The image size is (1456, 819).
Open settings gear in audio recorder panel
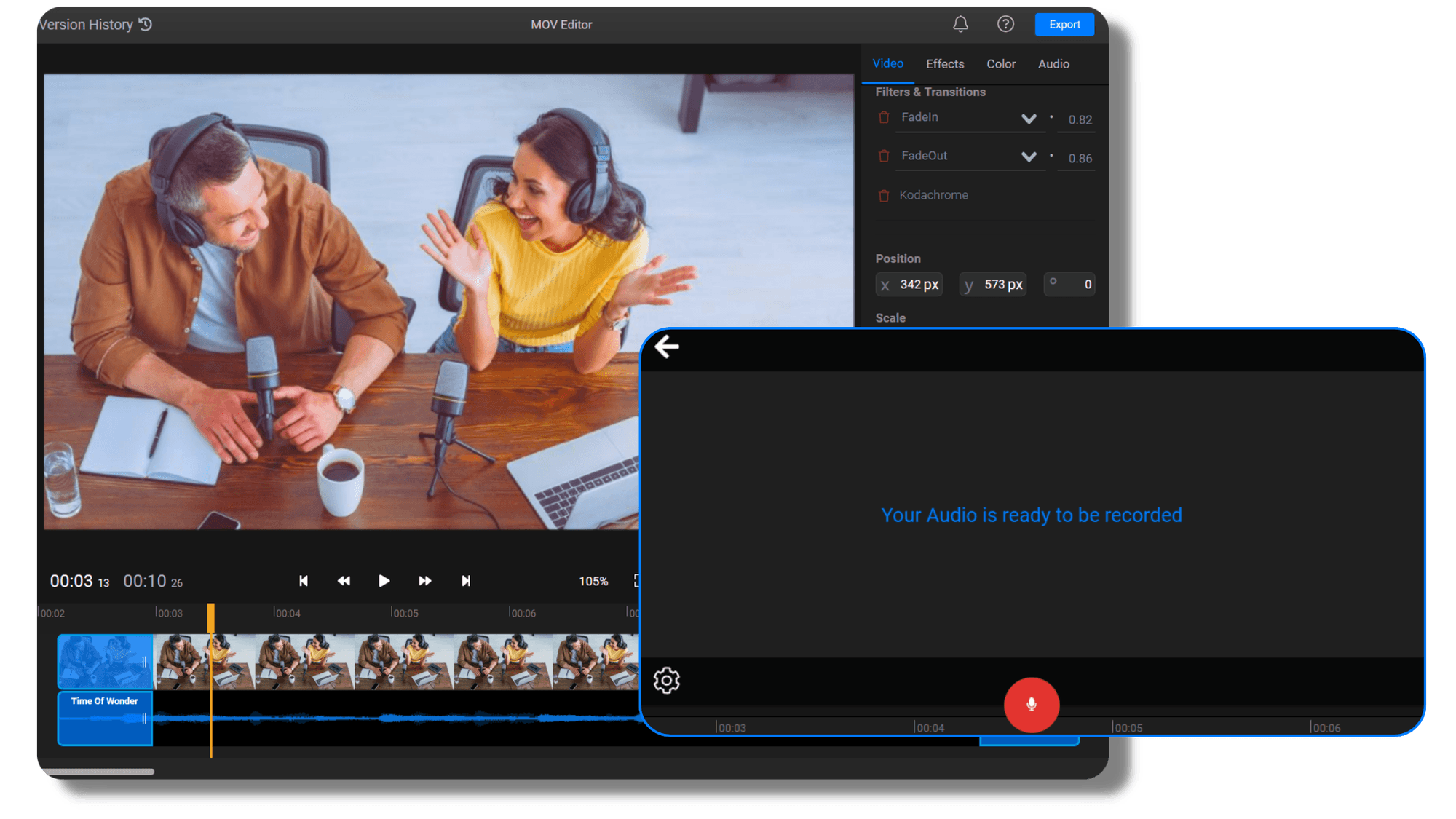point(666,679)
